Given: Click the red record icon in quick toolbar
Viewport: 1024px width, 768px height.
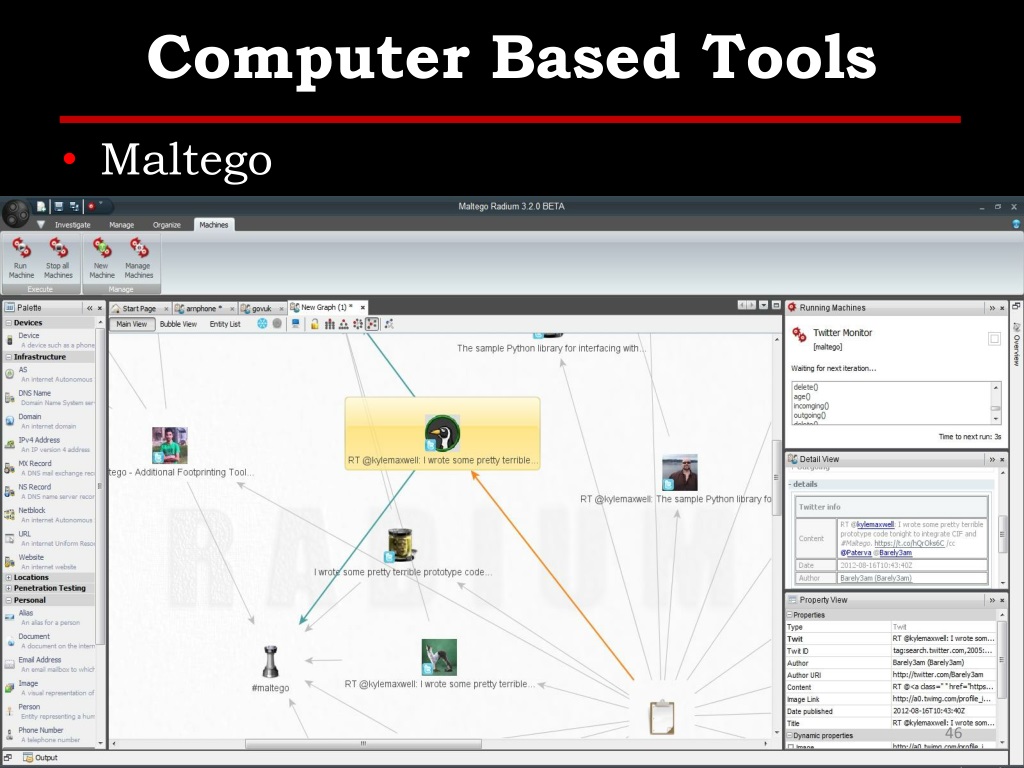Looking at the screenshot, I should pyautogui.click(x=91, y=206).
